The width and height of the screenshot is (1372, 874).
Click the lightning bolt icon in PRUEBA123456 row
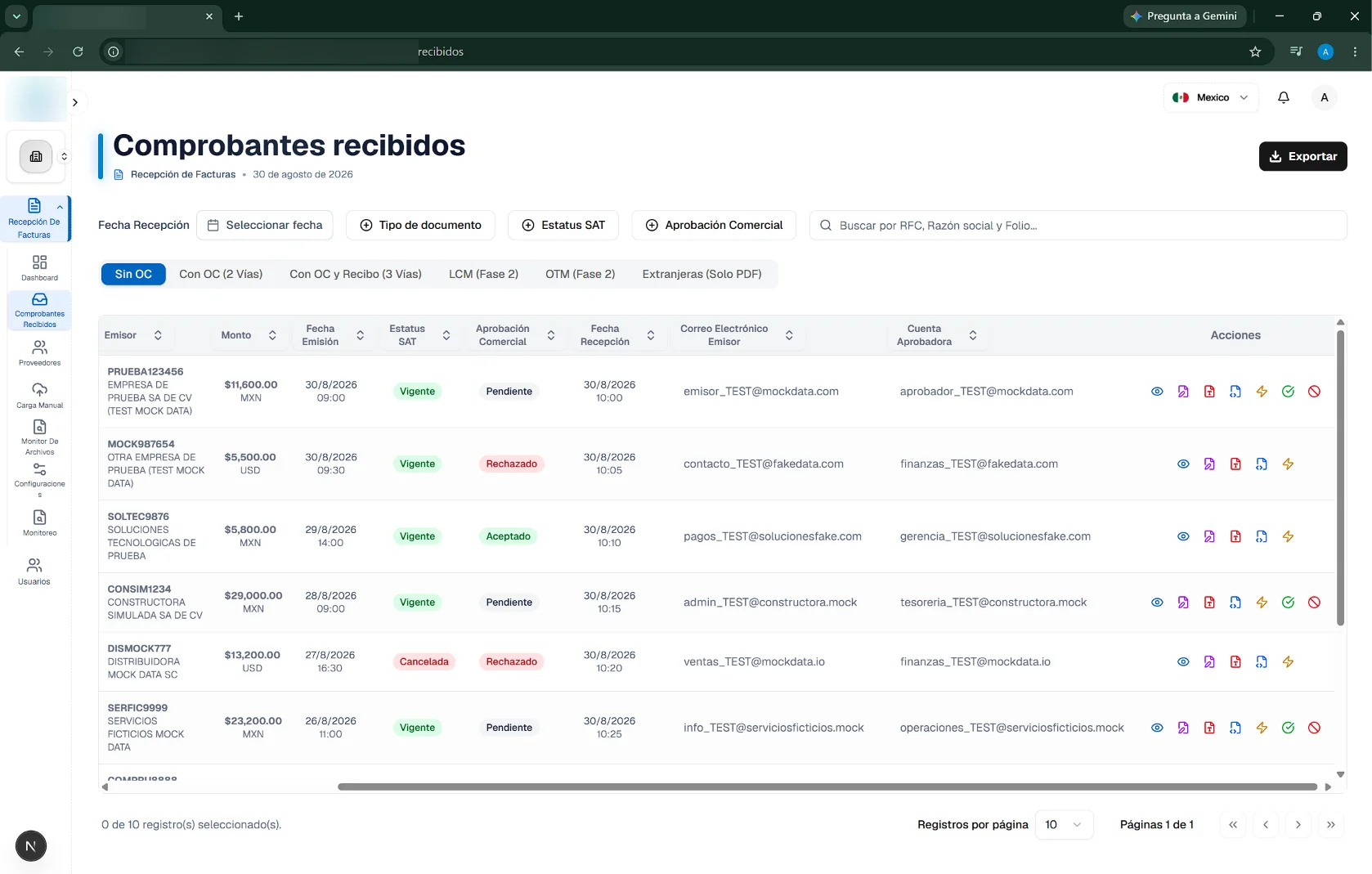tap(1262, 392)
